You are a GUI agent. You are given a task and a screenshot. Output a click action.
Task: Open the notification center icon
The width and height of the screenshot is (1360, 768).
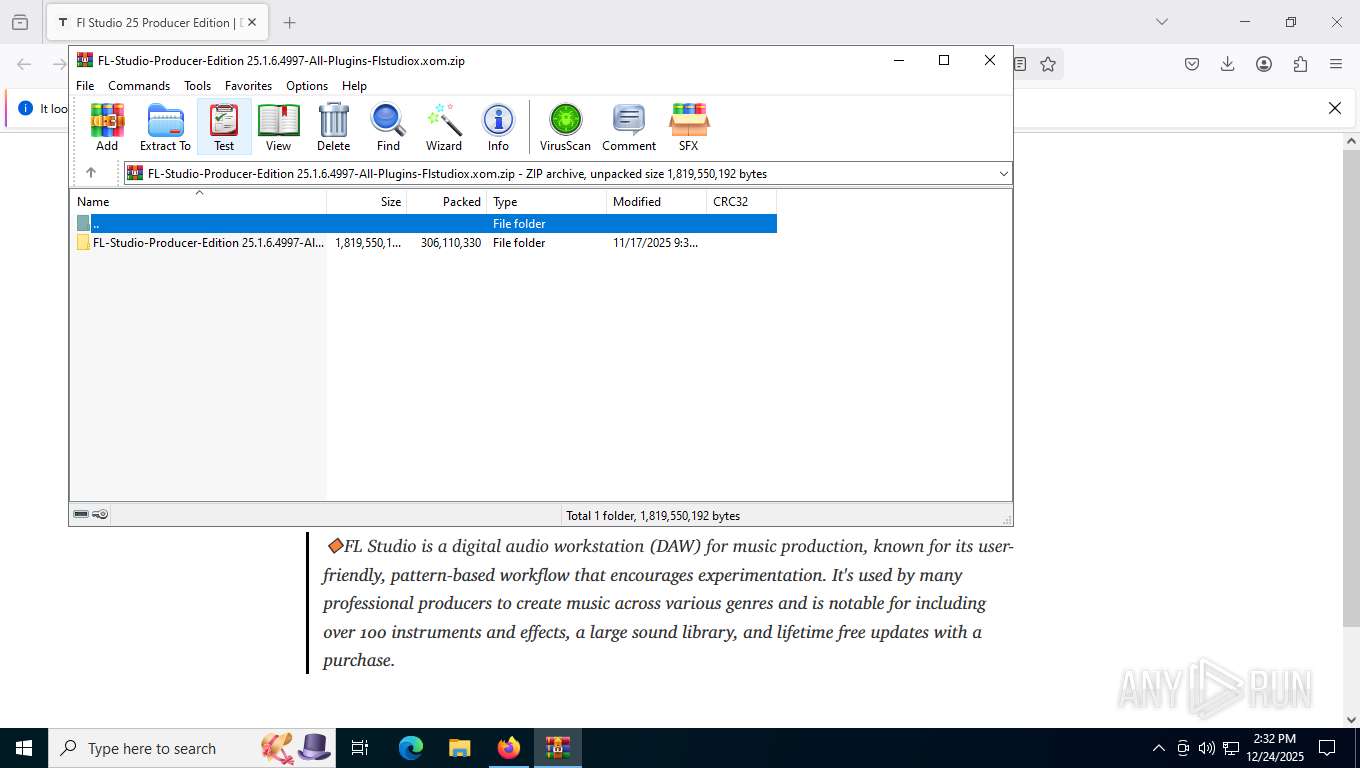point(1327,748)
